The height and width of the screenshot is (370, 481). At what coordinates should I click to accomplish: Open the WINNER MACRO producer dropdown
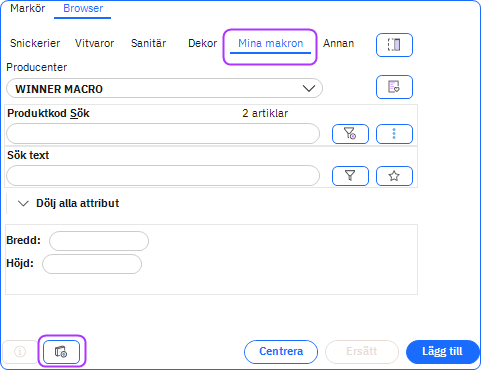tap(164, 89)
